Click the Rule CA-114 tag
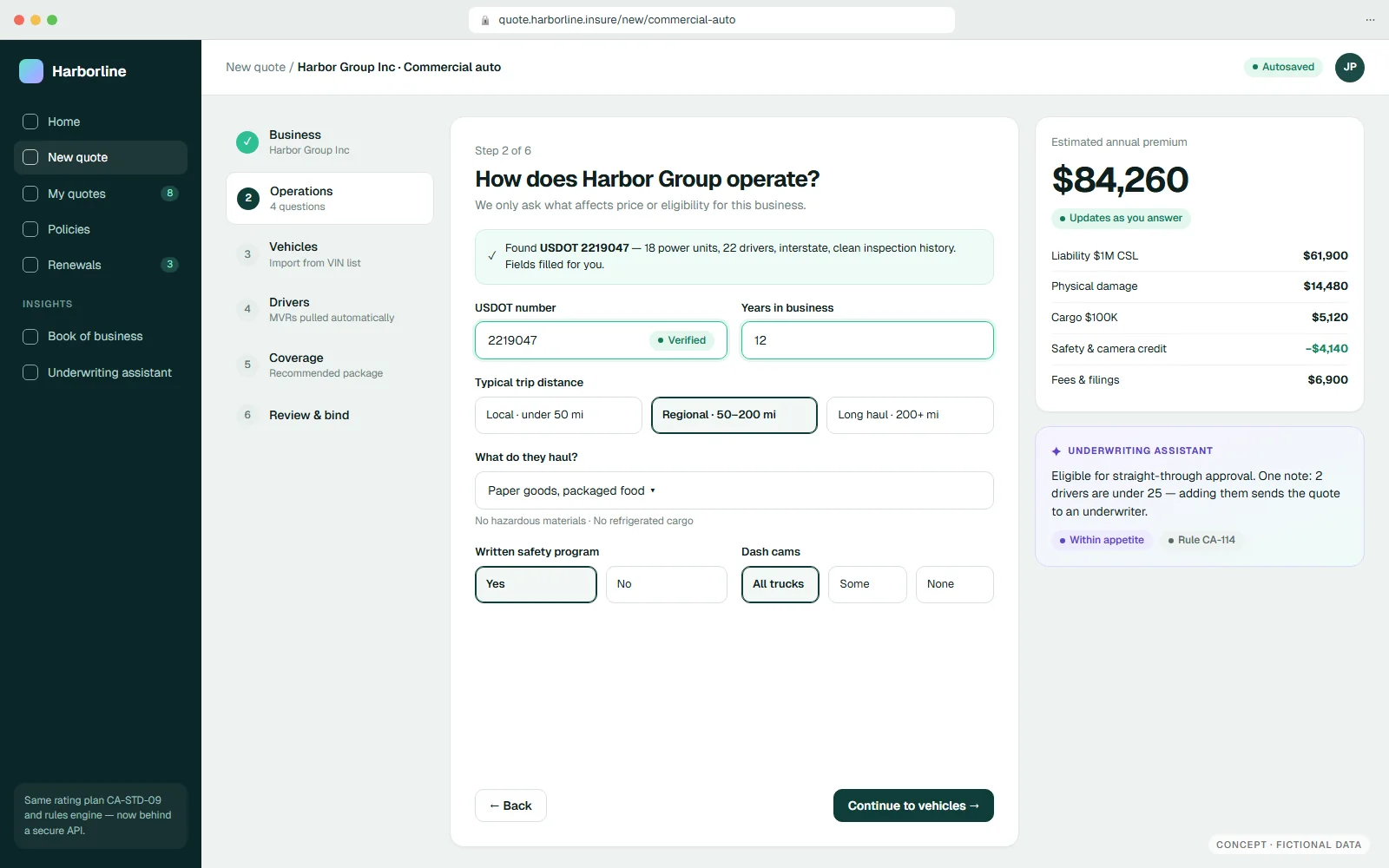The width and height of the screenshot is (1389, 868). pyautogui.click(x=1201, y=540)
